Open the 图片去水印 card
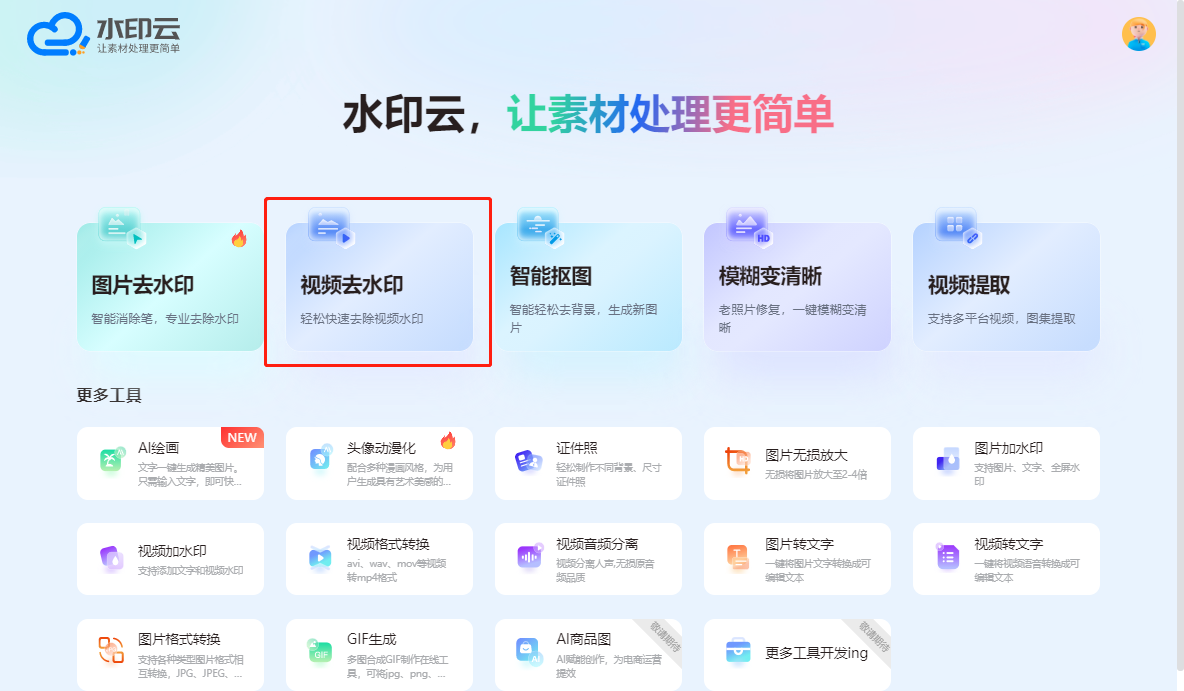Image resolution: width=1184 pixels, height=691 pixels. tap(170, 286)
